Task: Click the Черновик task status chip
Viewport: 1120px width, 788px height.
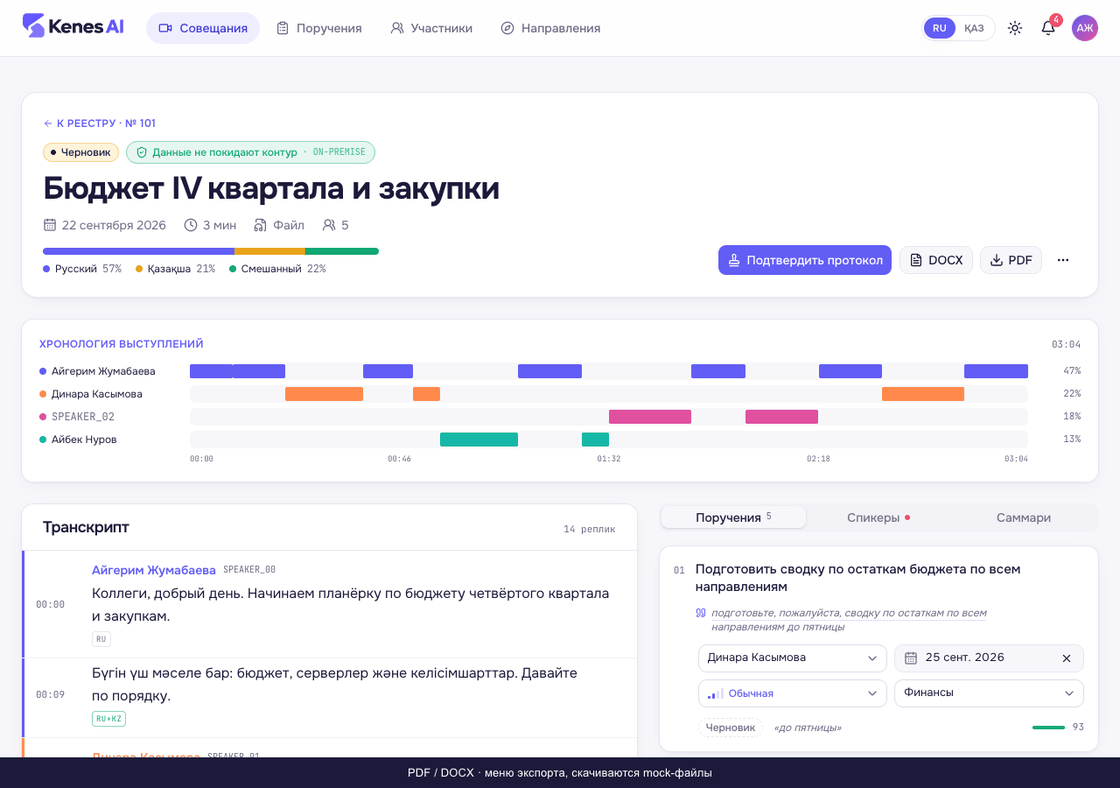Action: tap(730, 727)
